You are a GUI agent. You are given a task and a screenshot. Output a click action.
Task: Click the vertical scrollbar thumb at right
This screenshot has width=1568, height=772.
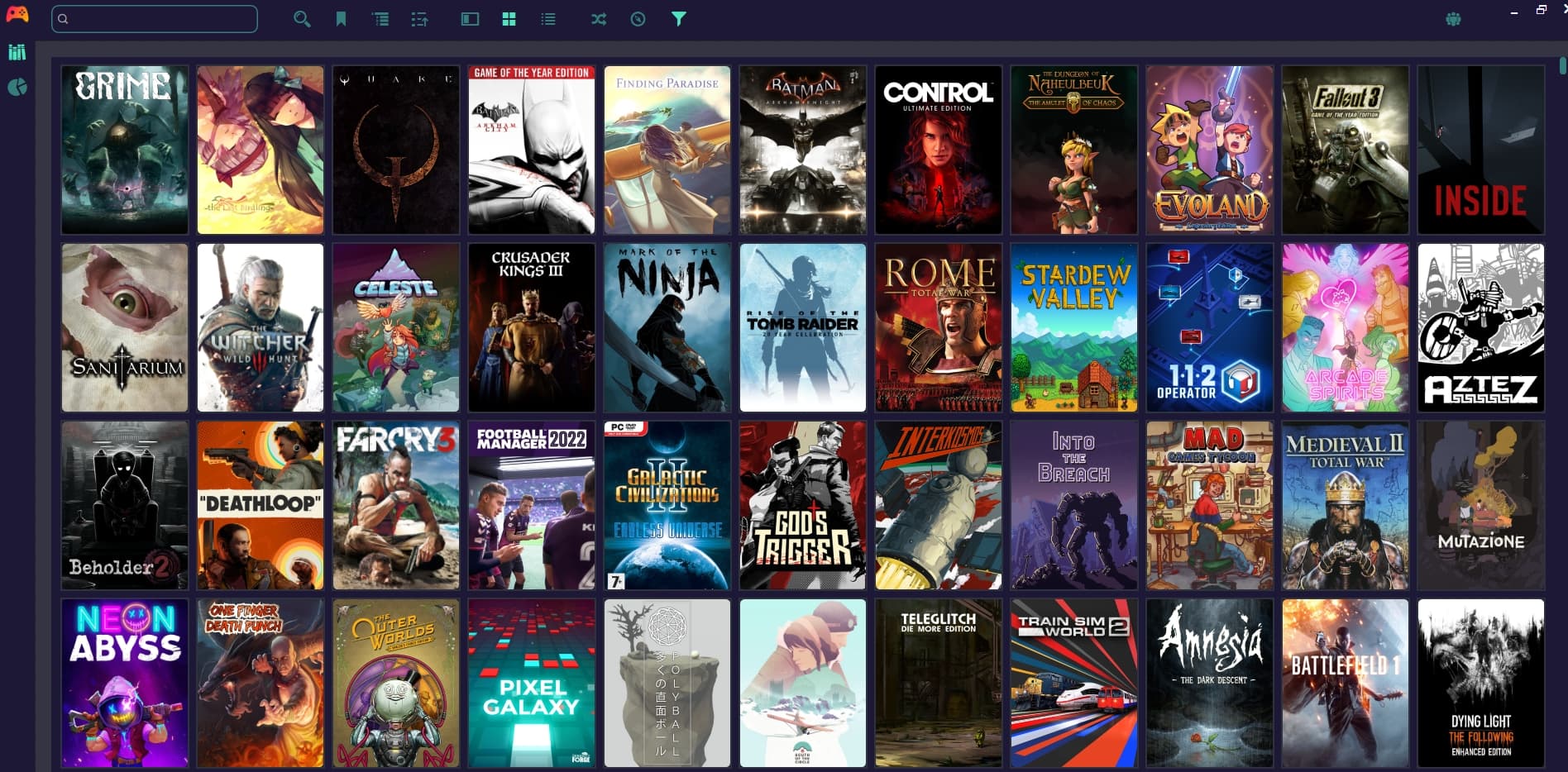point(1562,66)
